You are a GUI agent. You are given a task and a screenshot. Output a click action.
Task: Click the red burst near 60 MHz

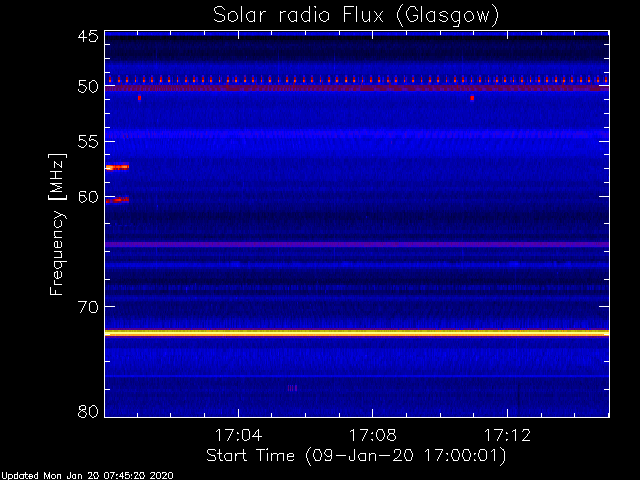pyautogui.click(x=118, y=200)
